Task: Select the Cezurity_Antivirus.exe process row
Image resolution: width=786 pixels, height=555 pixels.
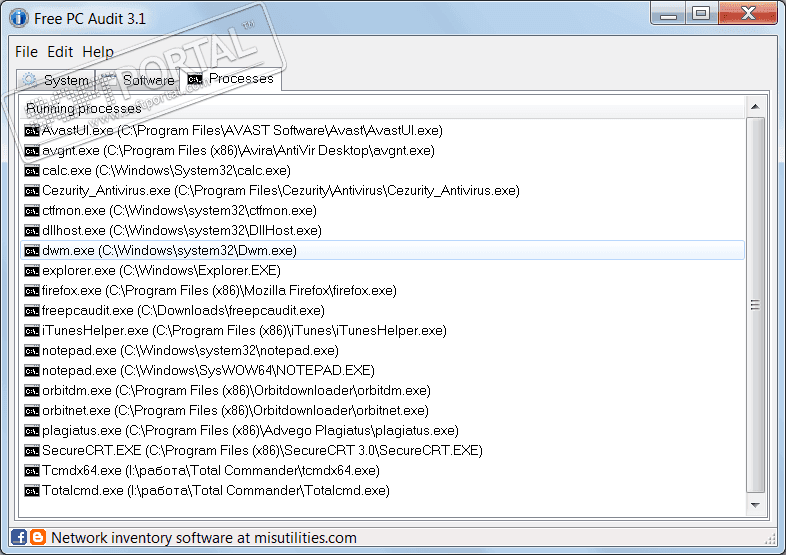Action: tap(382, 191)
